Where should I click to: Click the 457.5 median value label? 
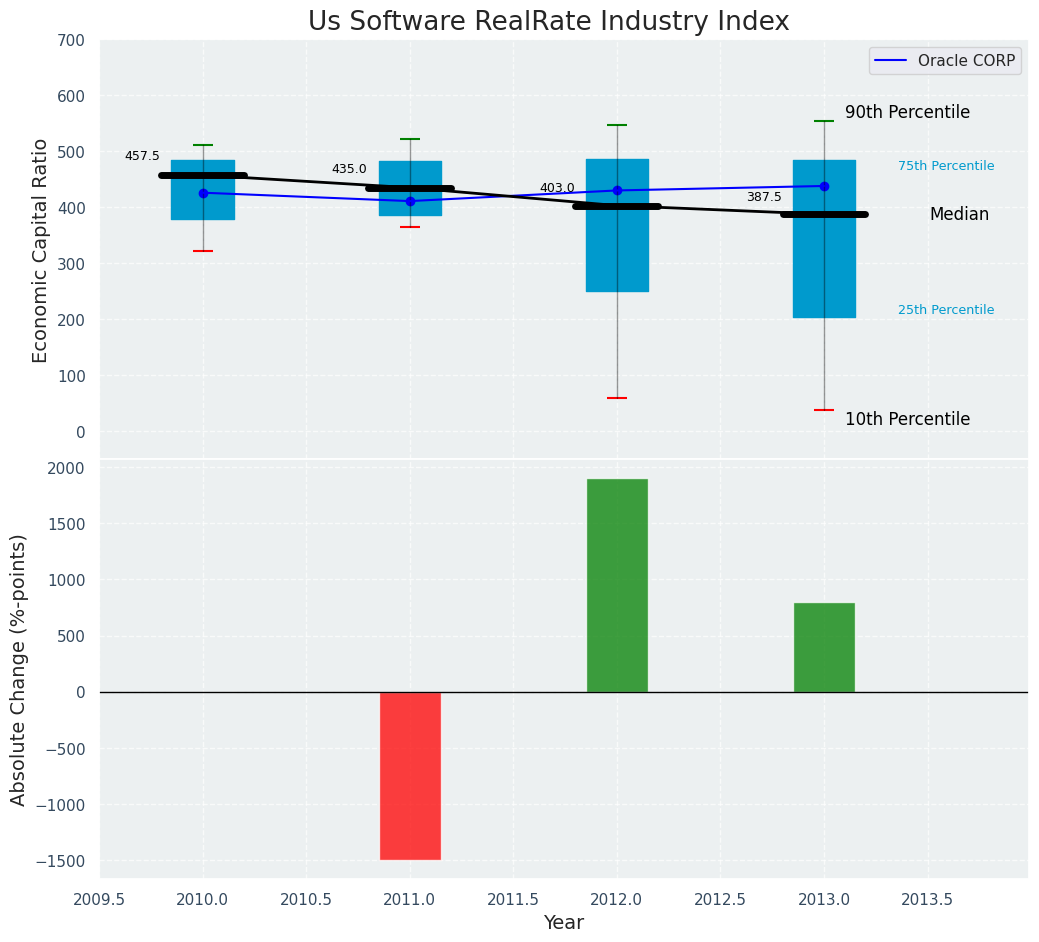pyautogui.click(x=142, y=156)
